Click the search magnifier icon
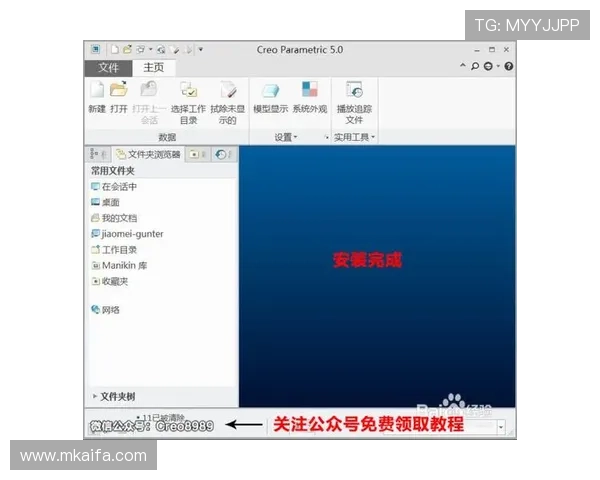 pos(475,66)
